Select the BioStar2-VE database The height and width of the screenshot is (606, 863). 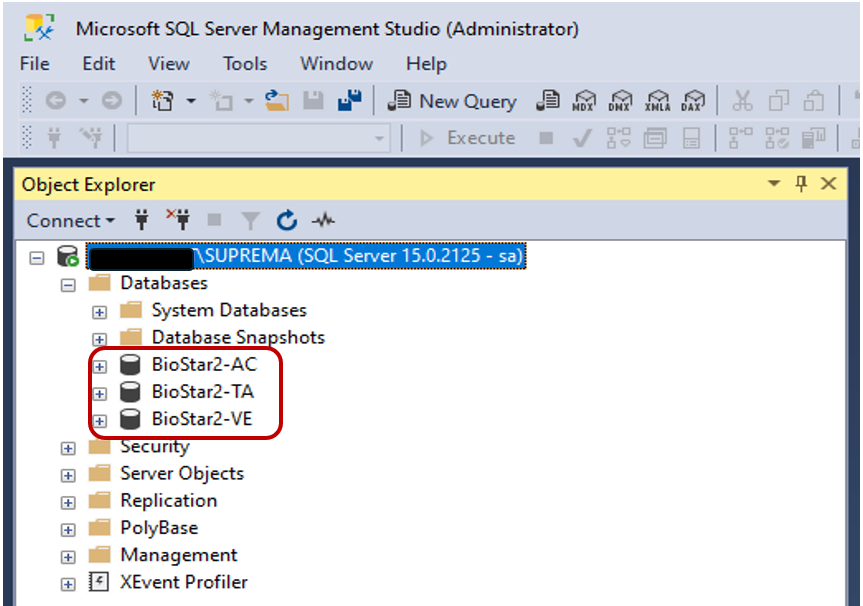point(202,419)
